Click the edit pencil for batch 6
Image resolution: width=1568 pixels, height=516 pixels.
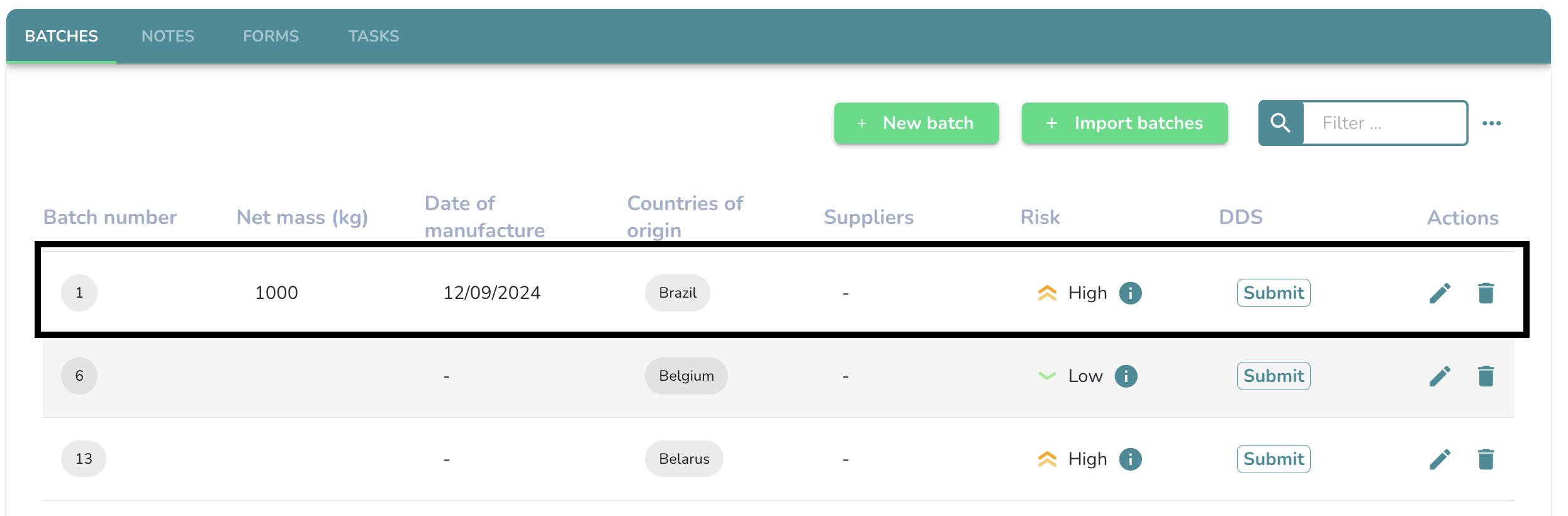click(1440, 376)
